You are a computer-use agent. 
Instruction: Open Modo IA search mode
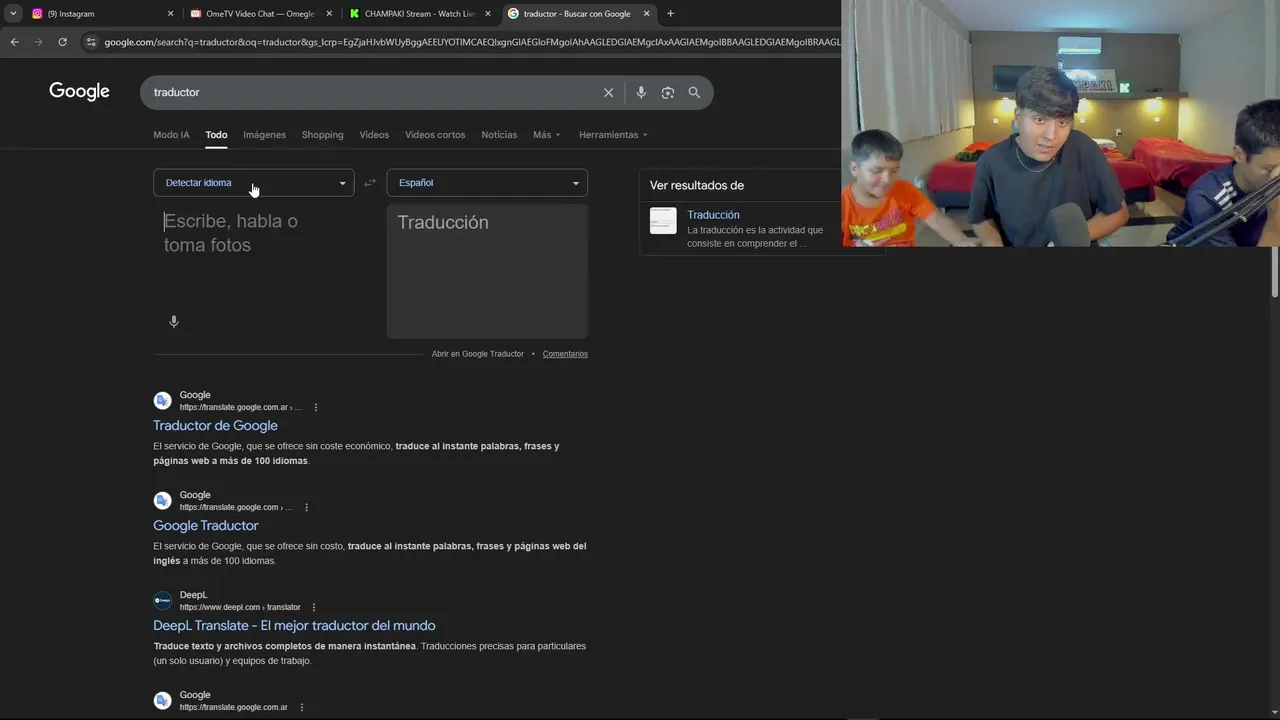(171, 135)
